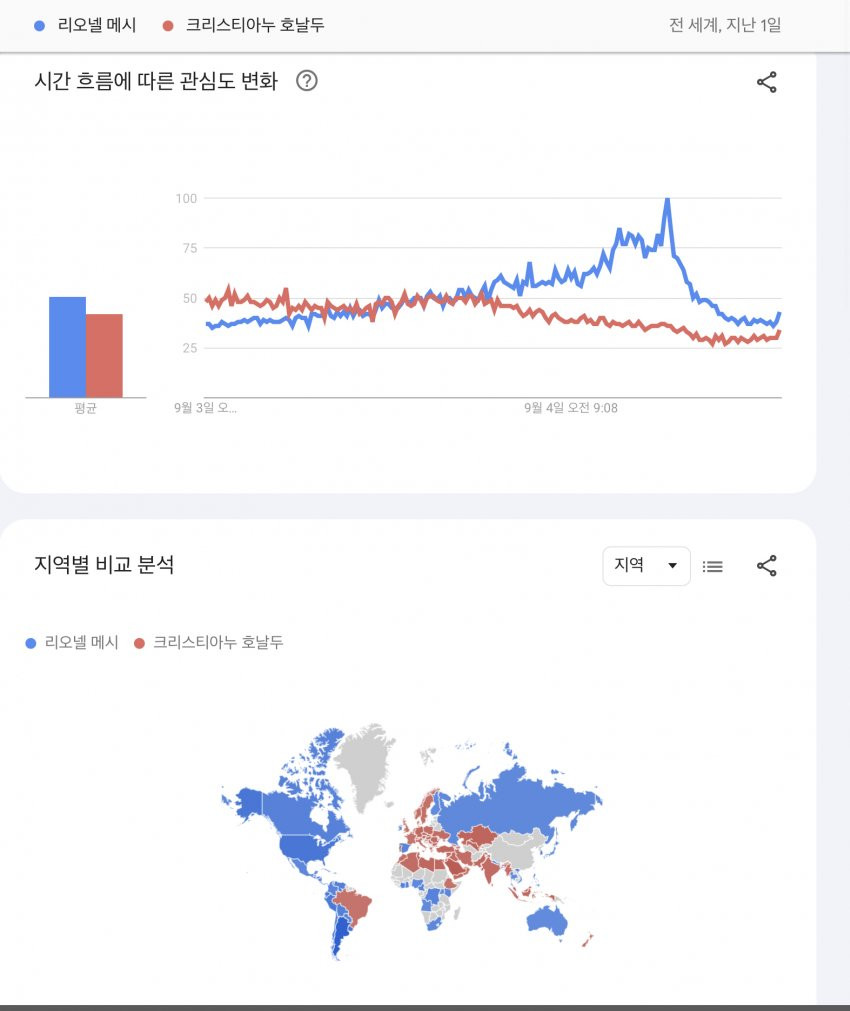Click 크리스티아누 호날두 in map legend

point(218,642)
